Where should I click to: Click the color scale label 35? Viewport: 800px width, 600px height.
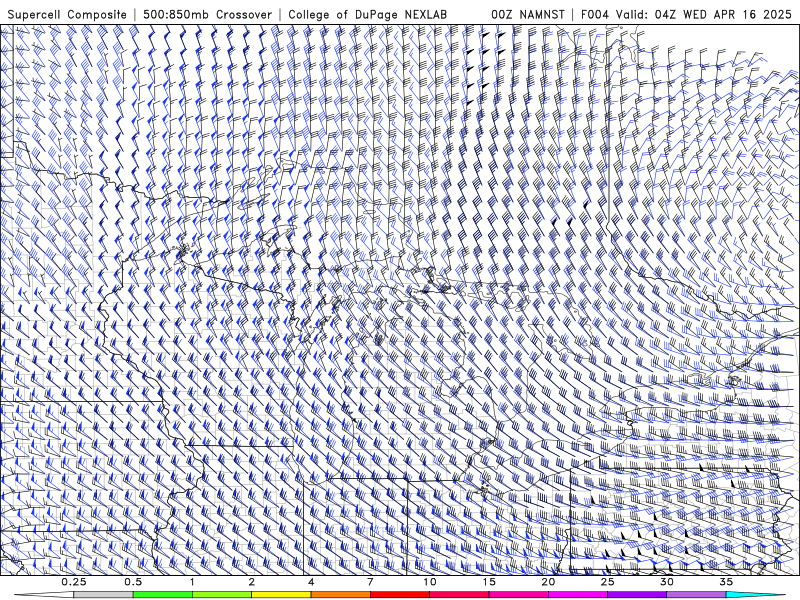tap(726, 582)
